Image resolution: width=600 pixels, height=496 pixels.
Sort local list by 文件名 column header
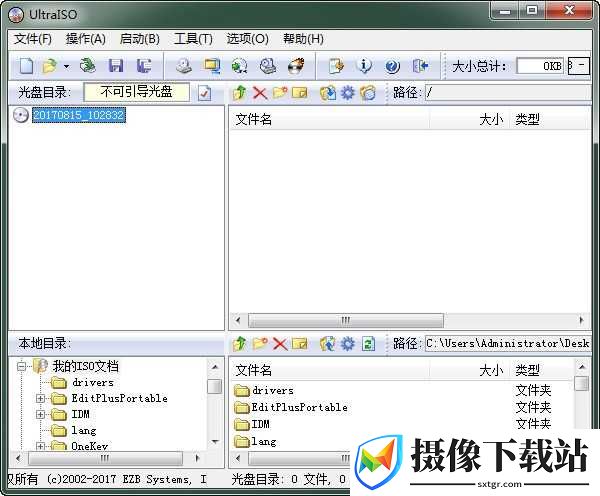330,370
